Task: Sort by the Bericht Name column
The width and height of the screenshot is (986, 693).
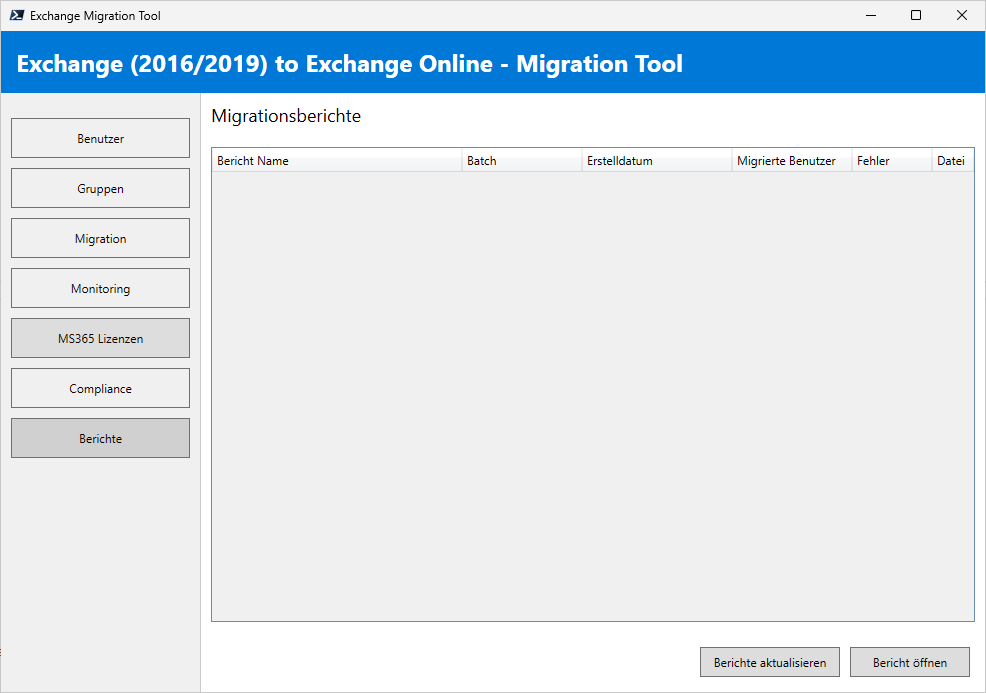Action: click(336, 161)
